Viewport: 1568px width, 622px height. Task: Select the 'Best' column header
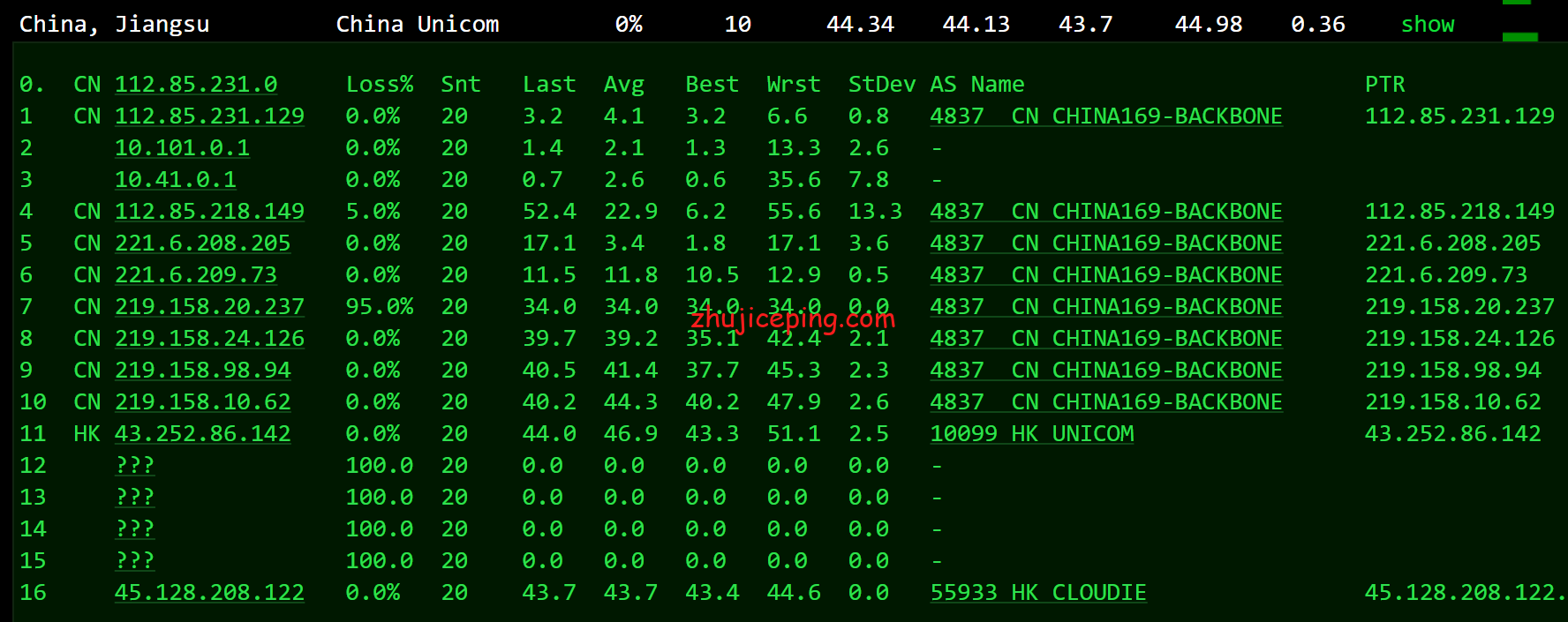point(712,84)
